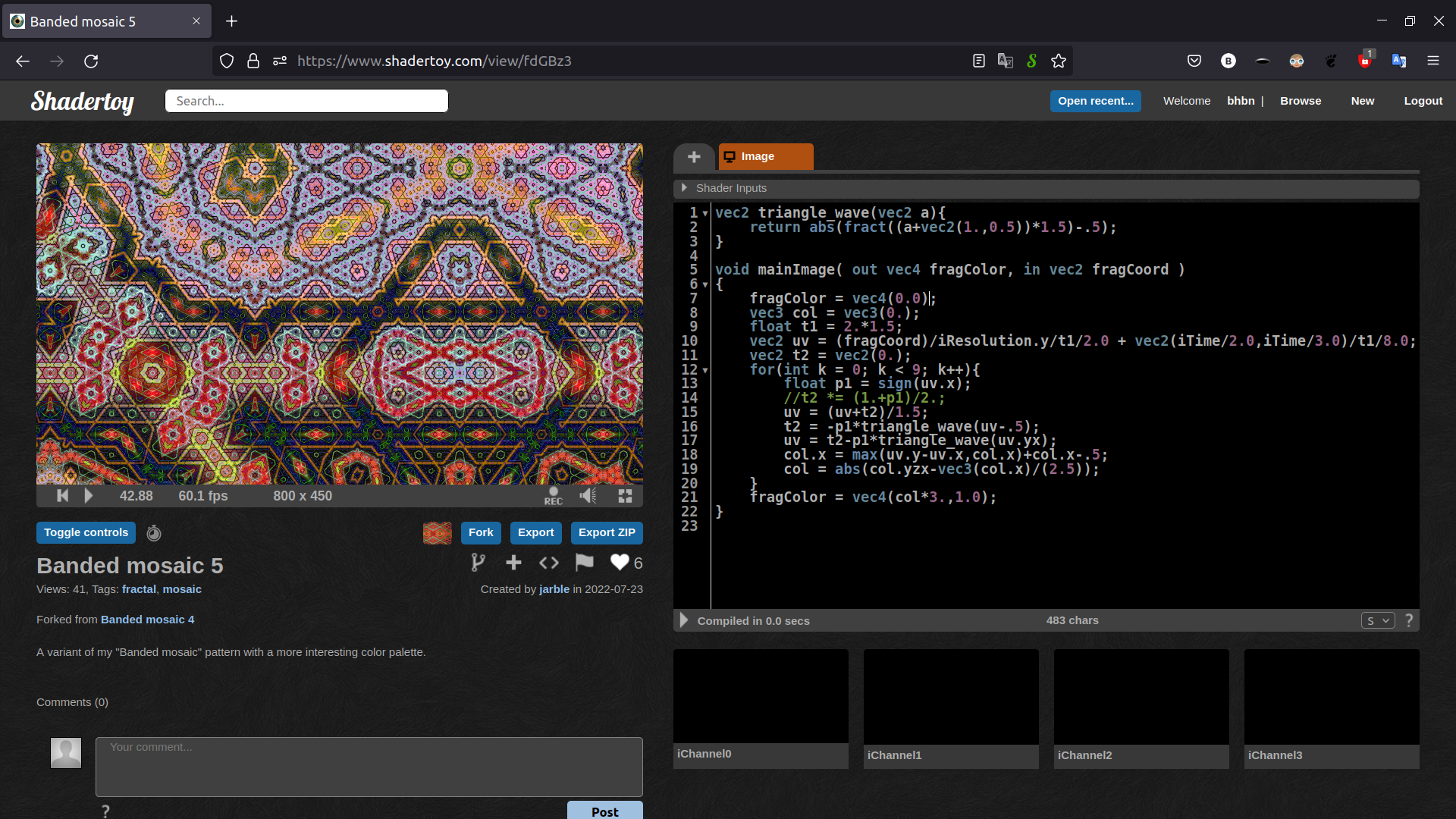
Task: Click the play button to resume shader
Action: (x=88, y=495)
